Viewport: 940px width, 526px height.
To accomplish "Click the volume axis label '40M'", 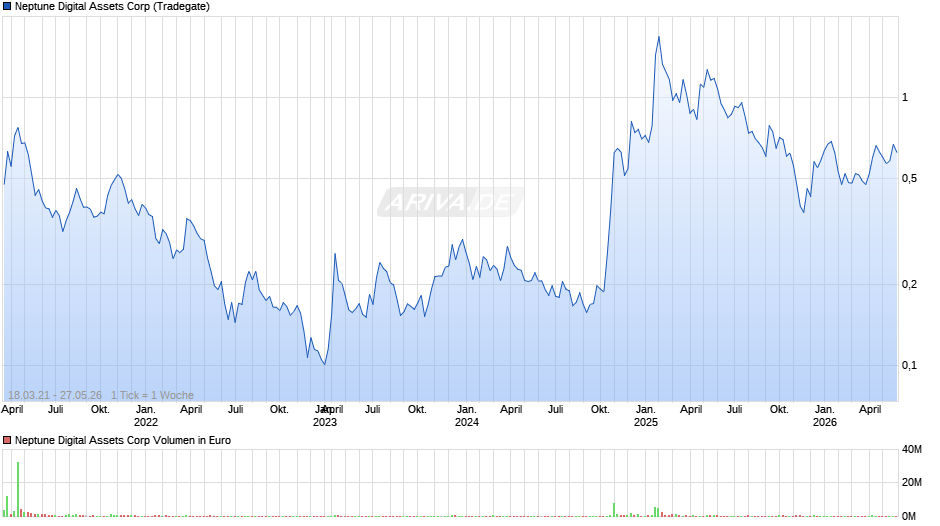I will click(x=912, y=449).
